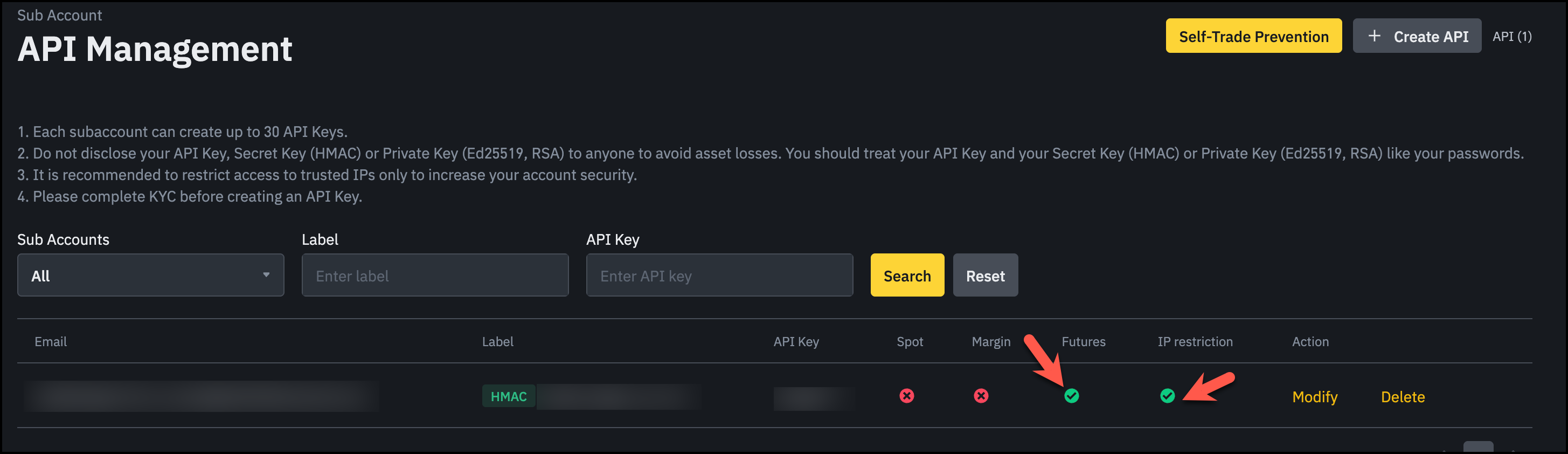Click the current page number box
The width and height of the screenshot is (1568, 454).
click(x=1478, y=448)
